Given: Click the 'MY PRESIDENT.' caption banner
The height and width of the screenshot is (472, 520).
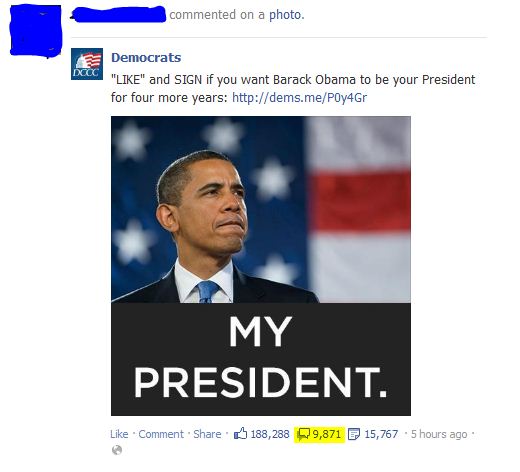Looking at the screenshot, I should coord(261,359).
